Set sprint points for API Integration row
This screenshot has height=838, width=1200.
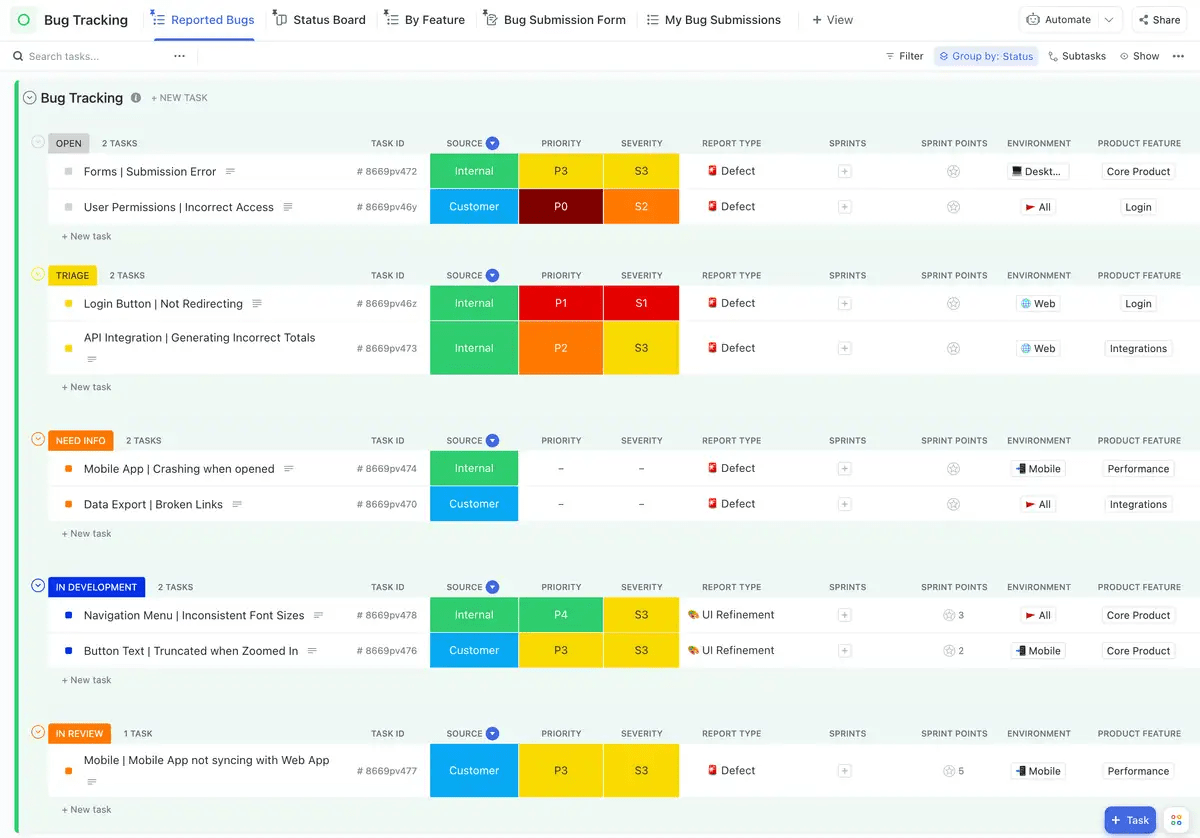coord(953,349)
